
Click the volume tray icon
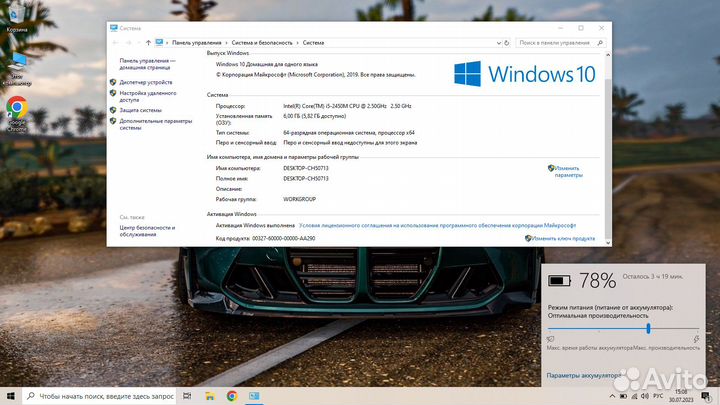(645, 396)
